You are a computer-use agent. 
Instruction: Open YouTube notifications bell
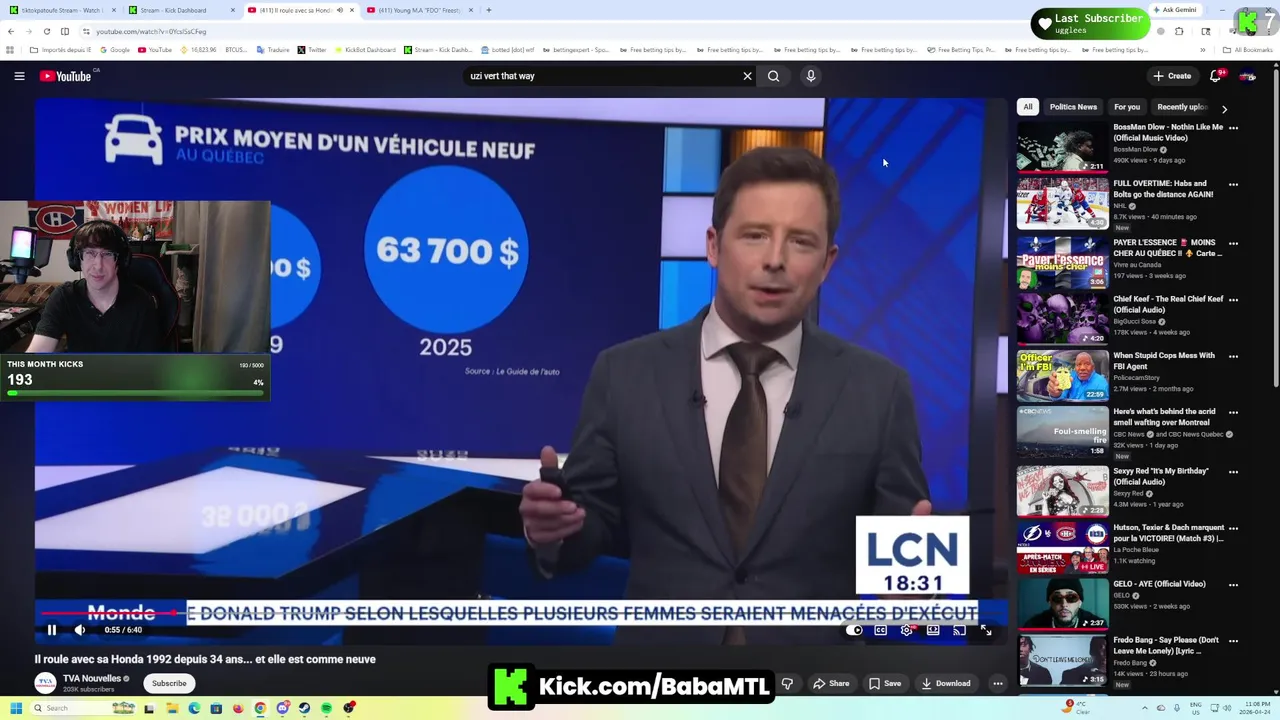pyautogui.click(x=1216, y=76)
